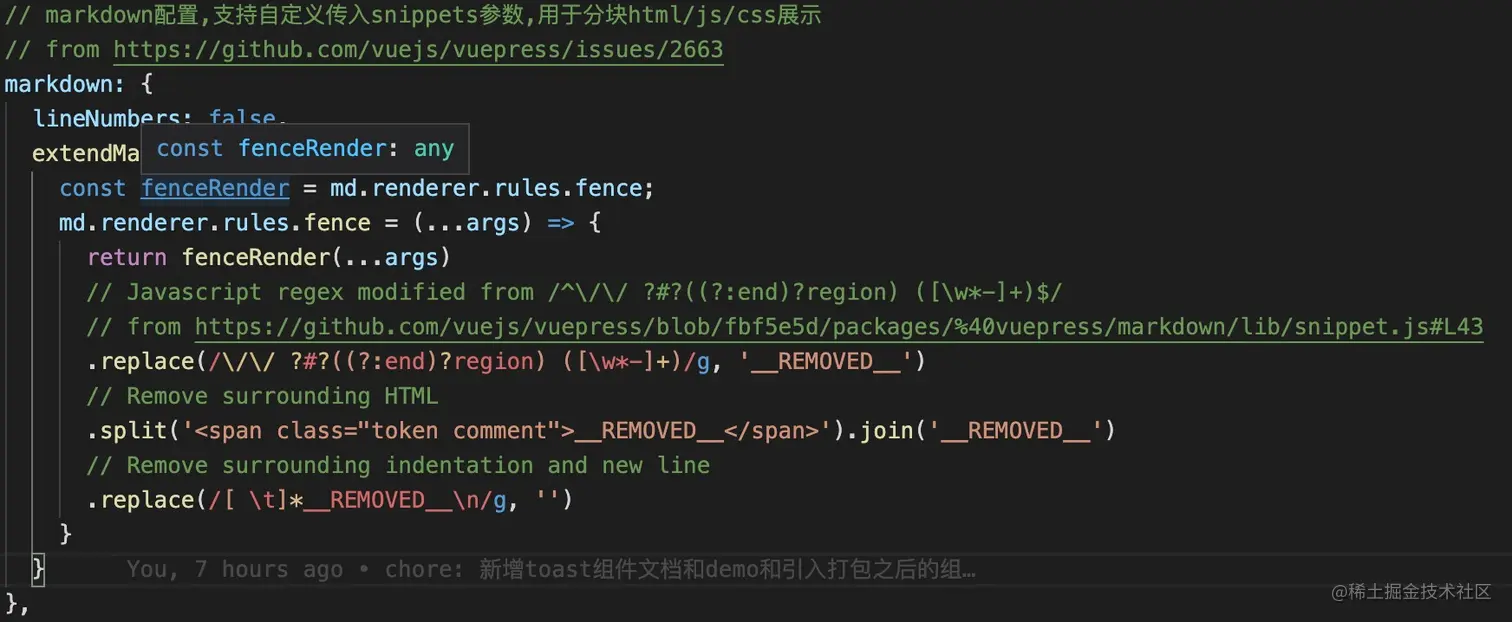Click the 稀土掘金技术社区 watermark
The image size is (1512, 622).
click(1411, 591)
